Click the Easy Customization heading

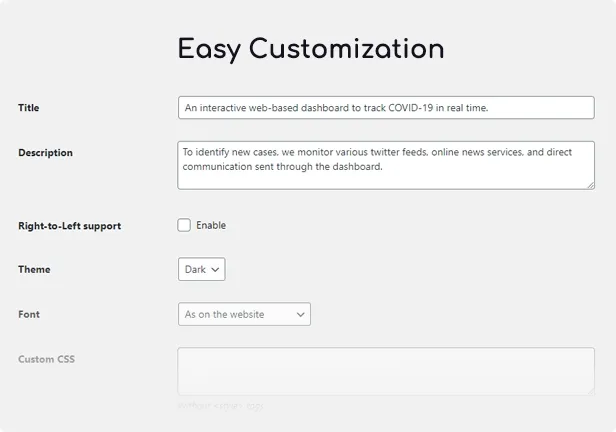pos(311,48)
